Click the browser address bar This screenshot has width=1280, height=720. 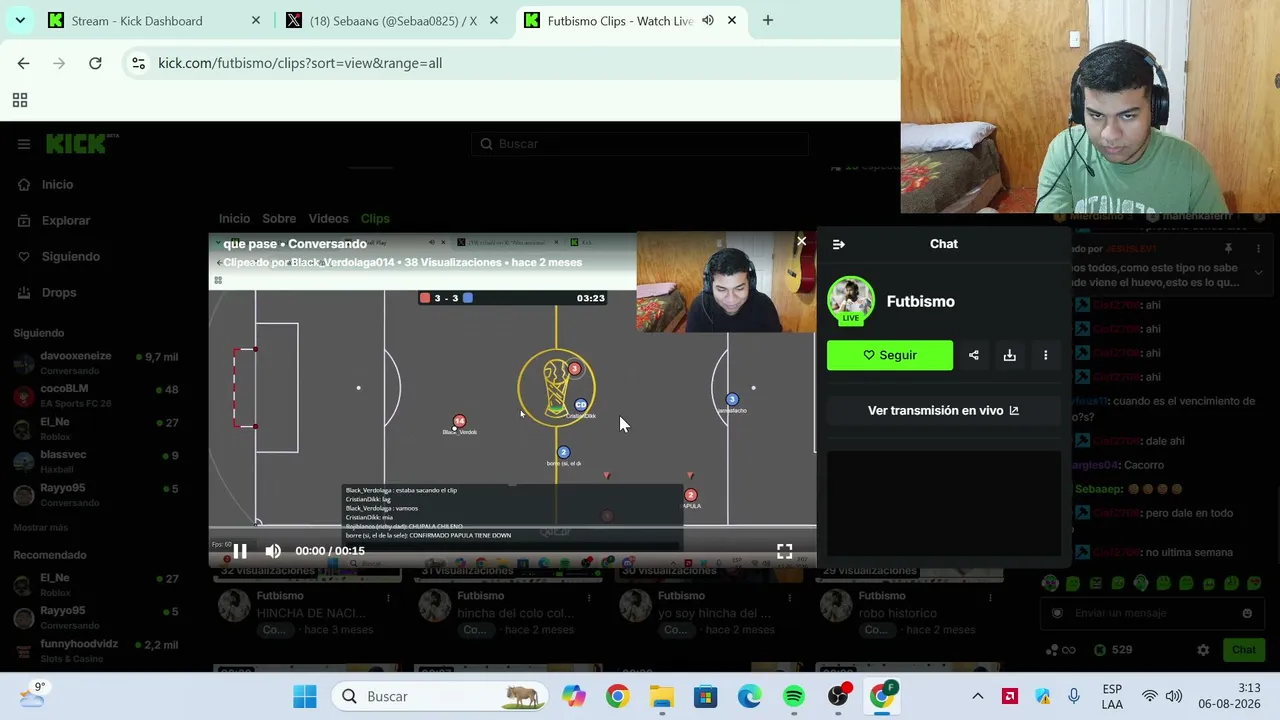510,63
